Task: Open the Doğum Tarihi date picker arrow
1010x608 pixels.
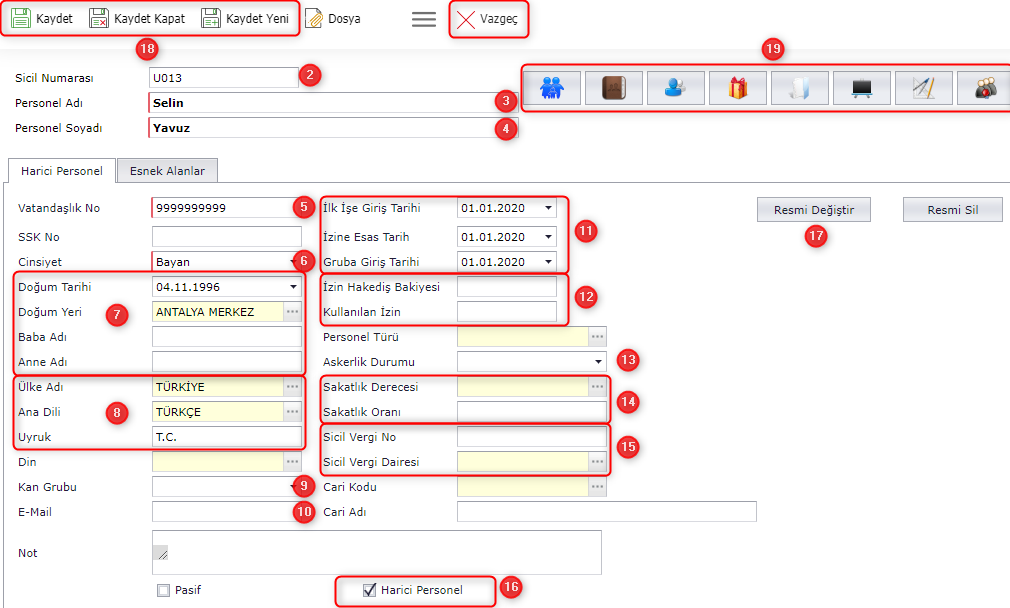Action: tap(293, 287)
